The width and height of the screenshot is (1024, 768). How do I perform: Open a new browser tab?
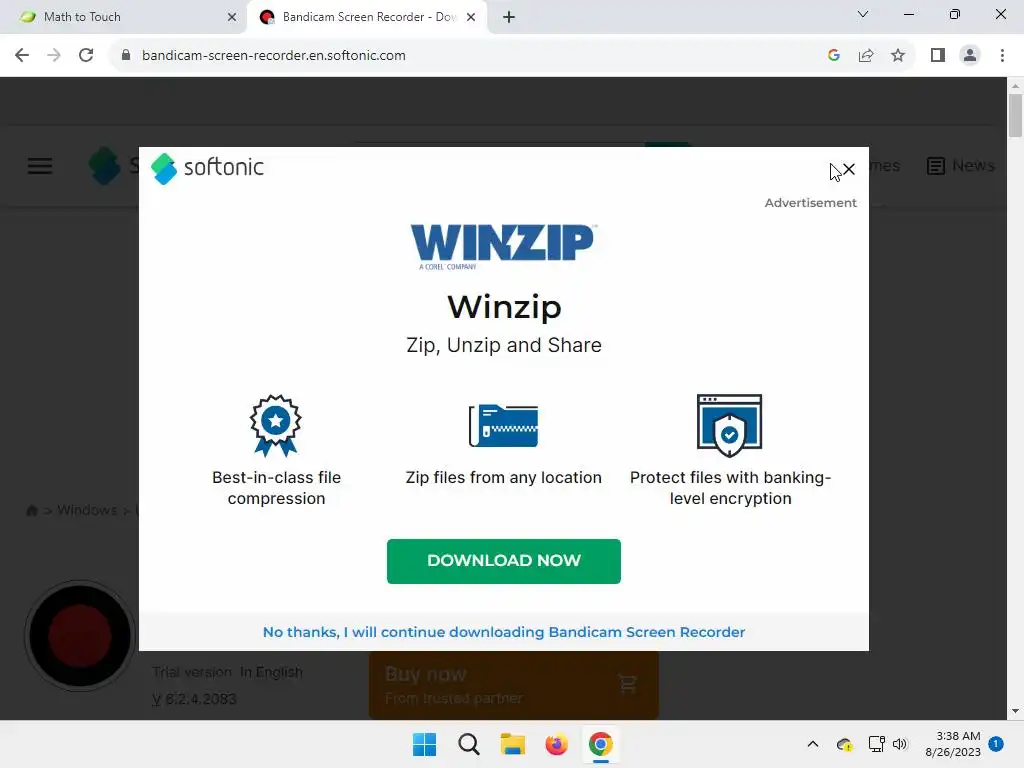coord(509,17)
